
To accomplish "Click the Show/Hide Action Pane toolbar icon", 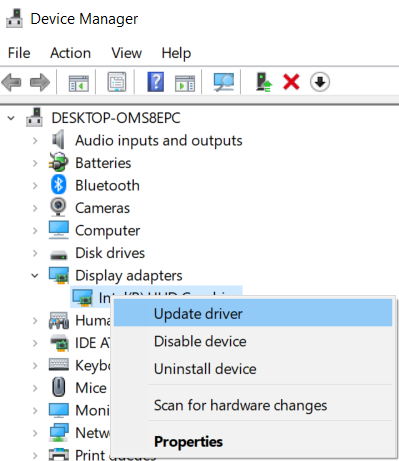I will click(x=185, y=83).
